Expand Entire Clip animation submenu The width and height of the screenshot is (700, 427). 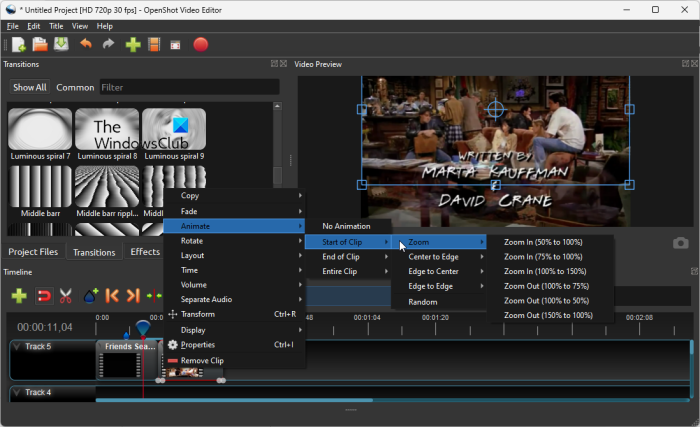coord(348,272)
